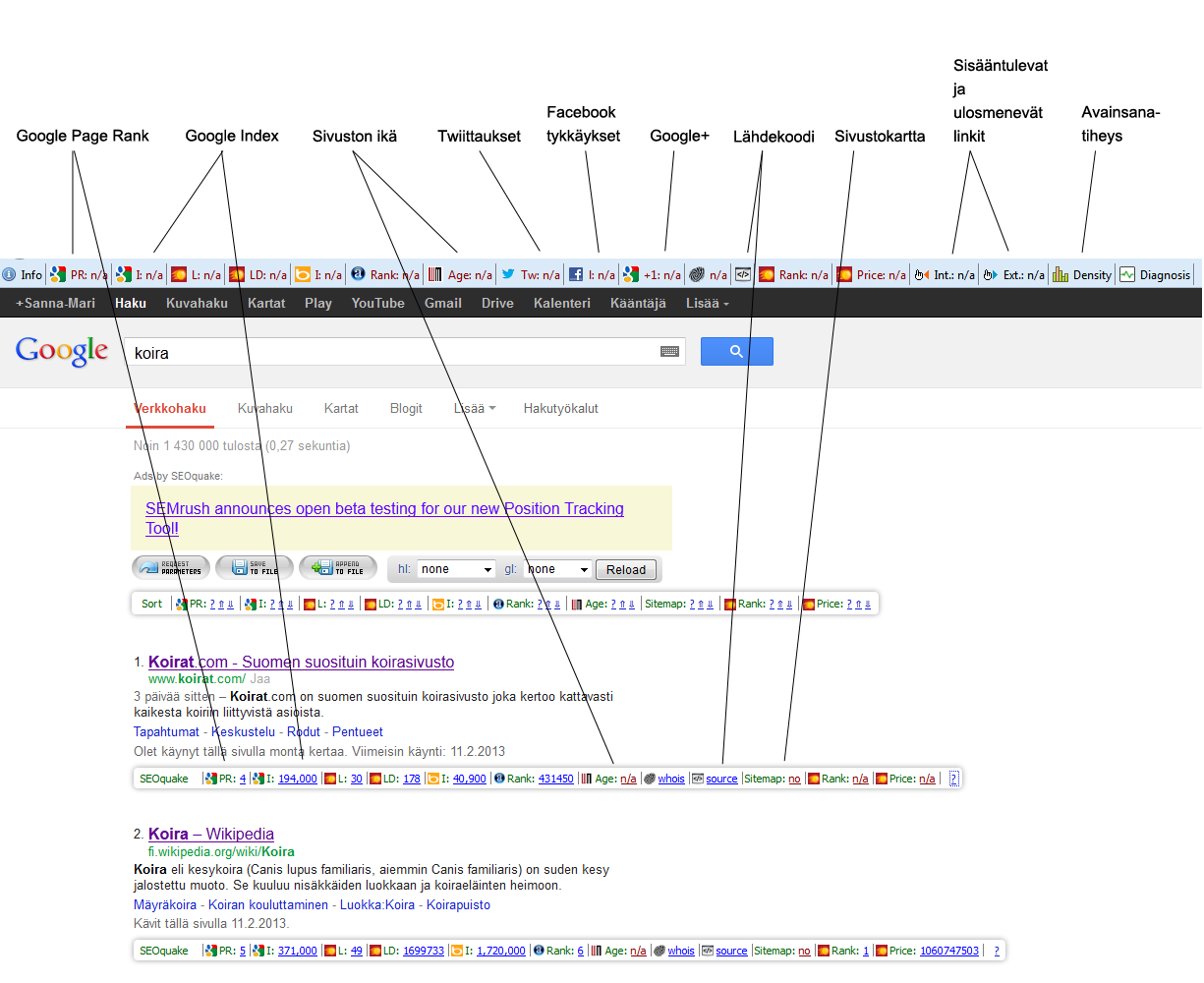
Task: Click the blue search magnifier button
Action: (737, 351)
